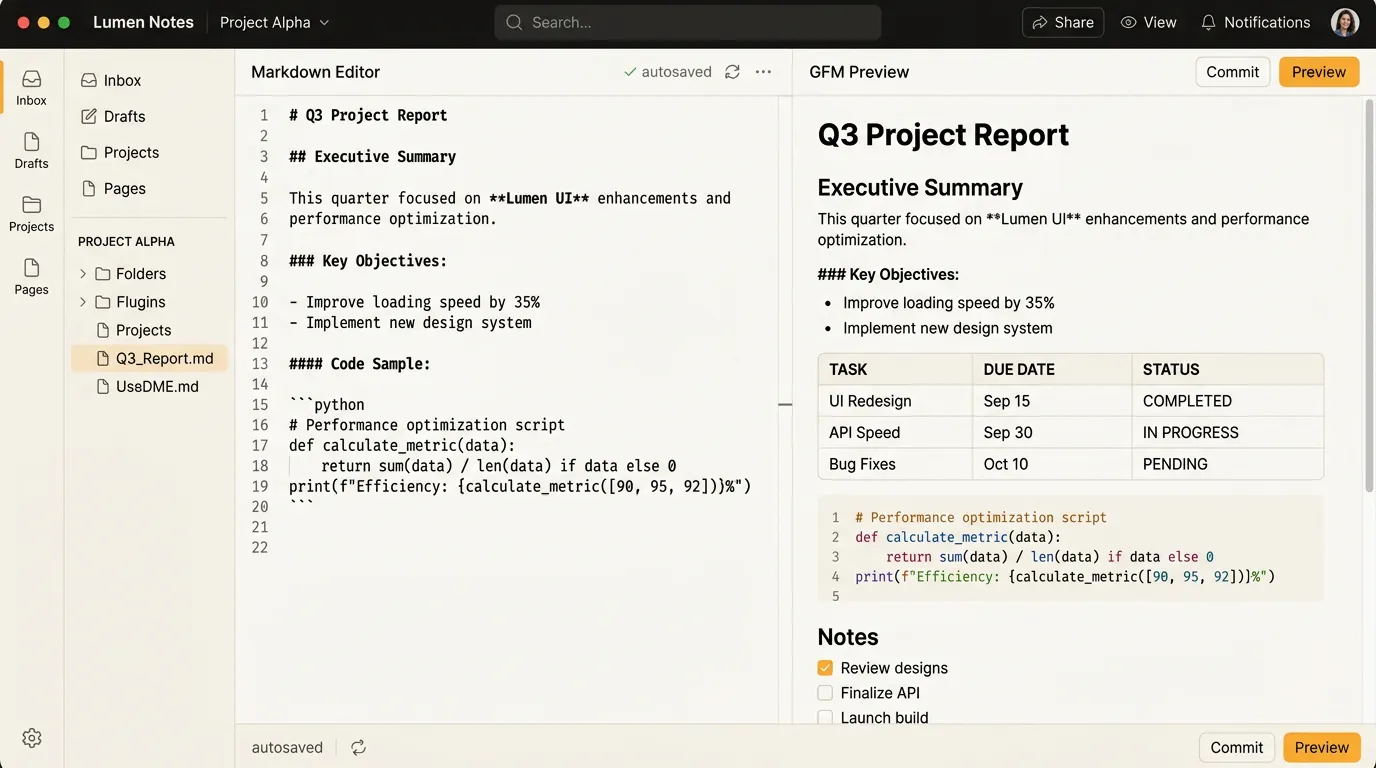The image size is (1376, 768).
Task: Click the COMPLETED status cell
Action: point(1228,401)
